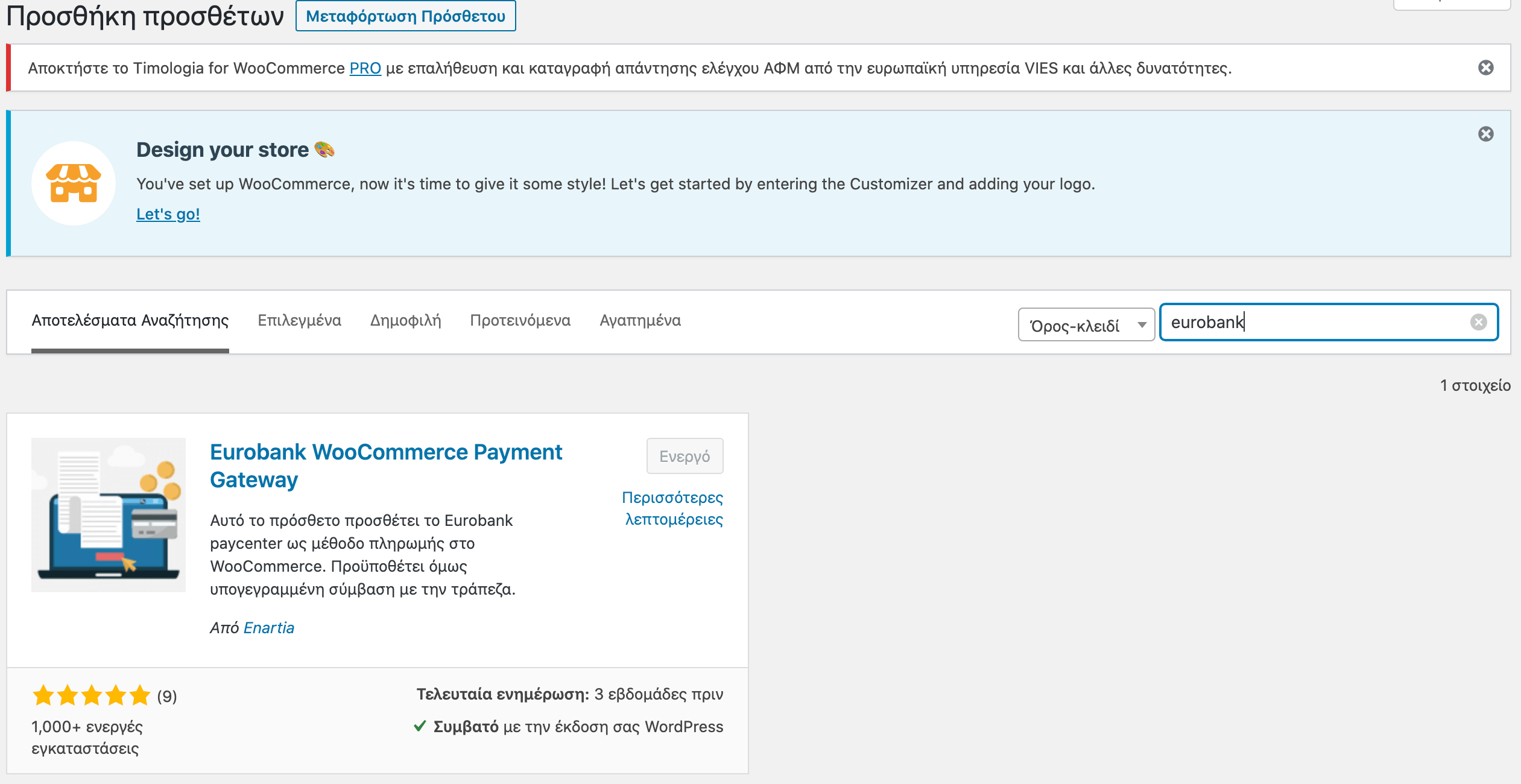Click the rating count (9)

click(167, 697)
